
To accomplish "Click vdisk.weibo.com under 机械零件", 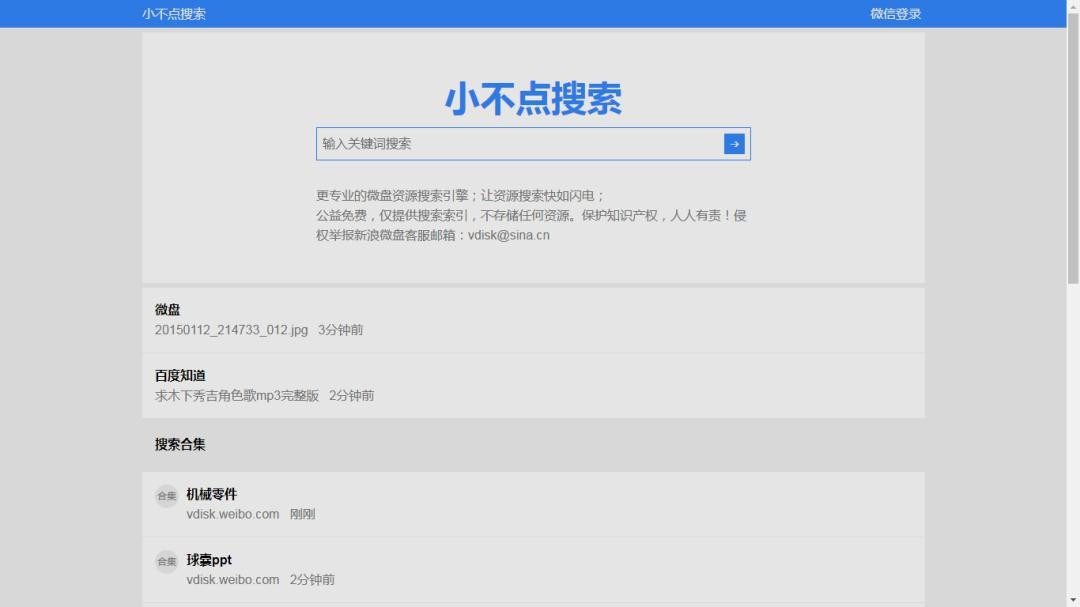I will pos(232,514).
